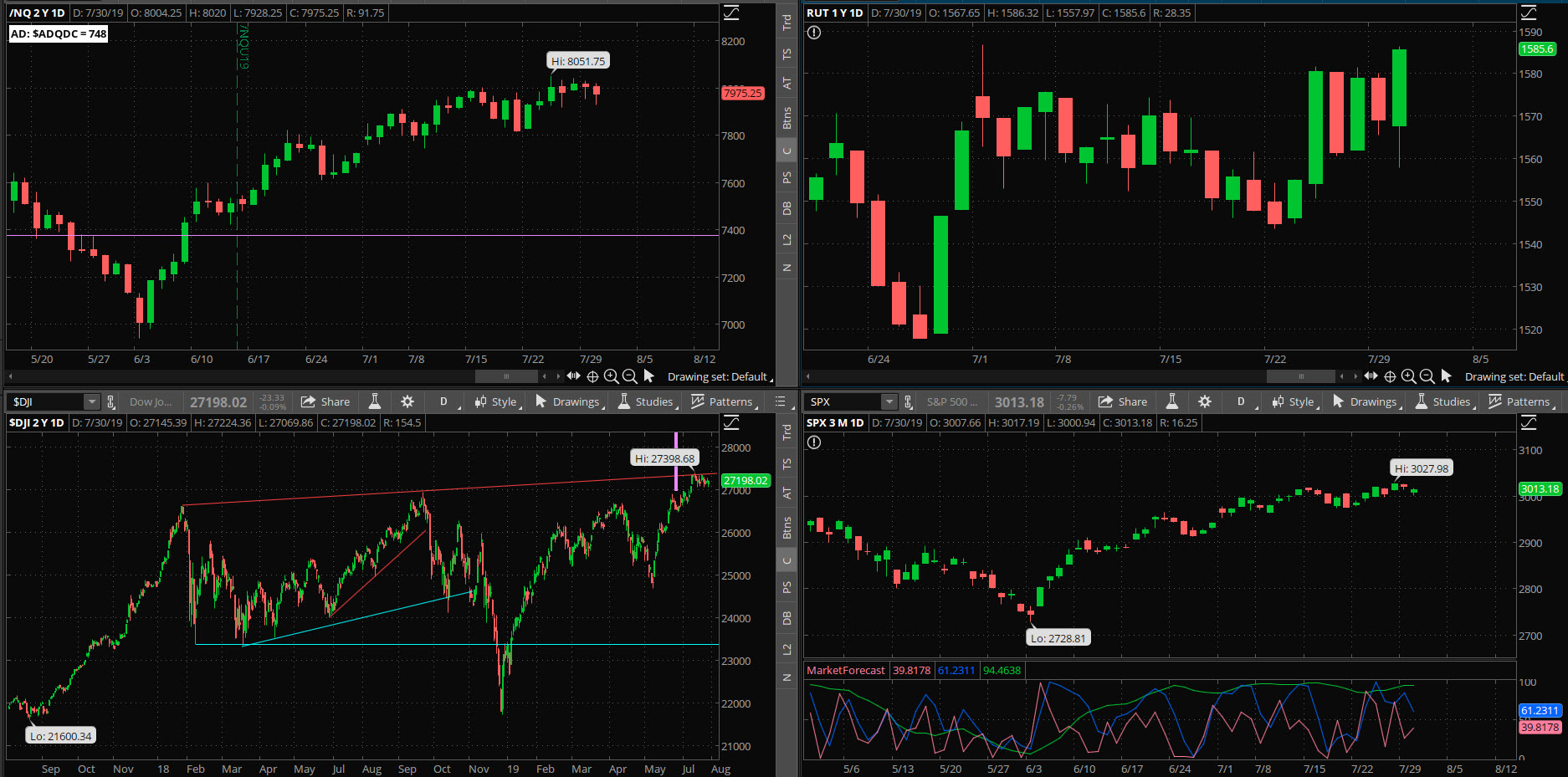Open the Studies dropdown in the SPX toolbar
This screenshot has height=777, width=1568.
click(1444, 401)
